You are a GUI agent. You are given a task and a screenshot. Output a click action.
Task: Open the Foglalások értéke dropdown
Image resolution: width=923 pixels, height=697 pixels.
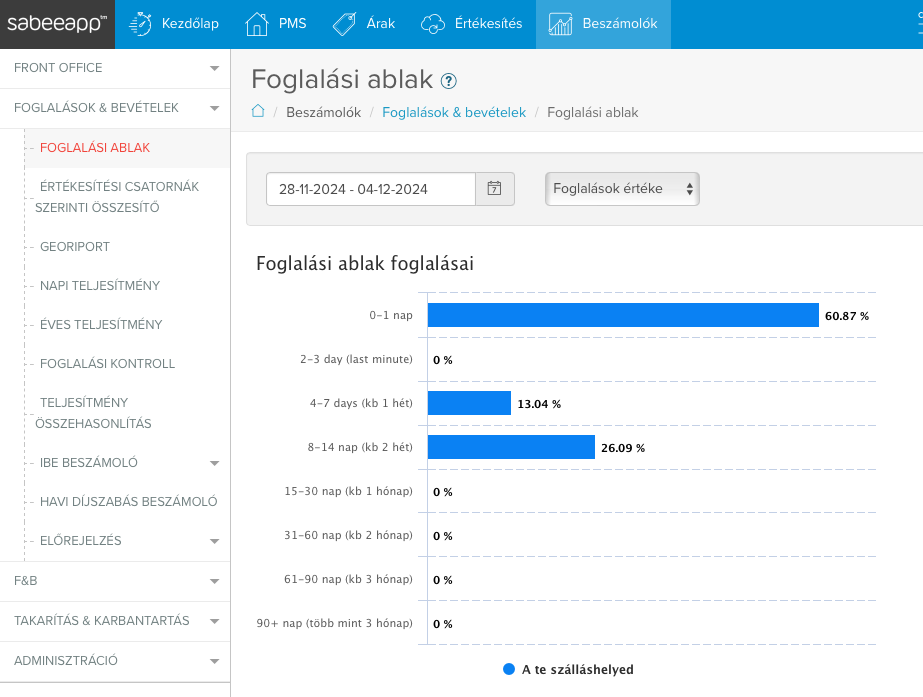[x=622, y=188]
